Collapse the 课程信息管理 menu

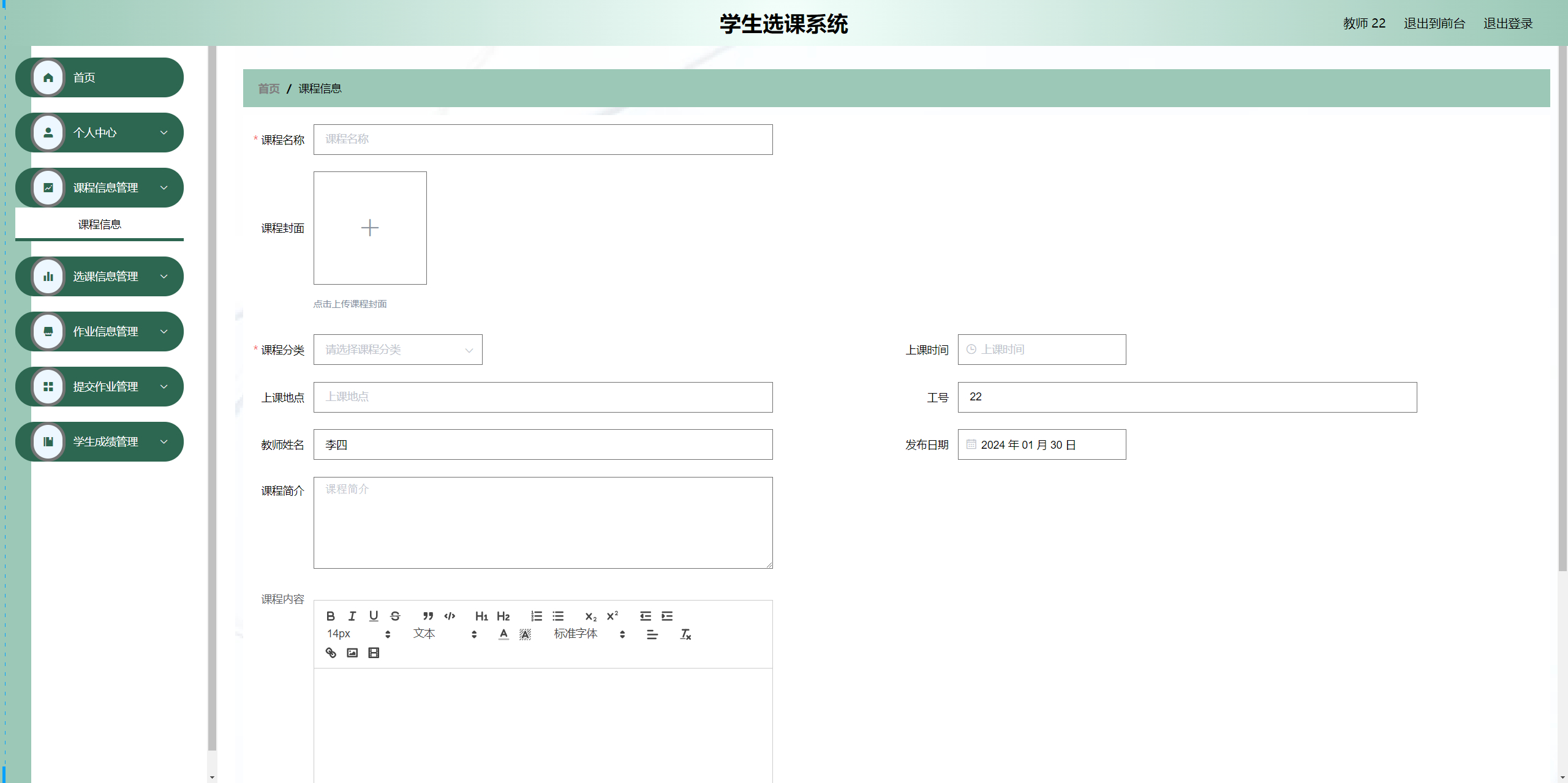click(x=99, y=187)
